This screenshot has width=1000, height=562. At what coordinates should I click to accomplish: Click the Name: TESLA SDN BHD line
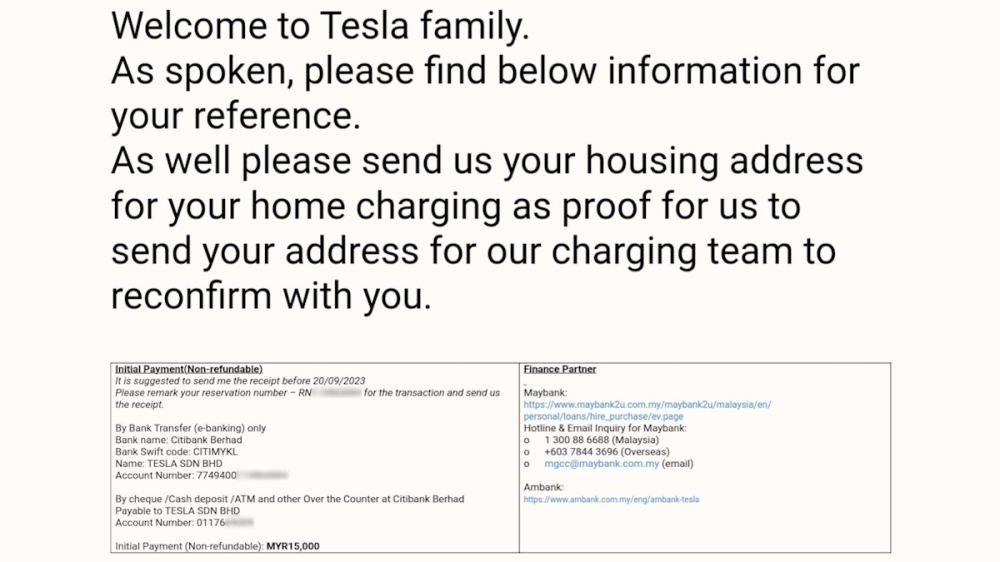pyautogui.click(x=169, y=464)
